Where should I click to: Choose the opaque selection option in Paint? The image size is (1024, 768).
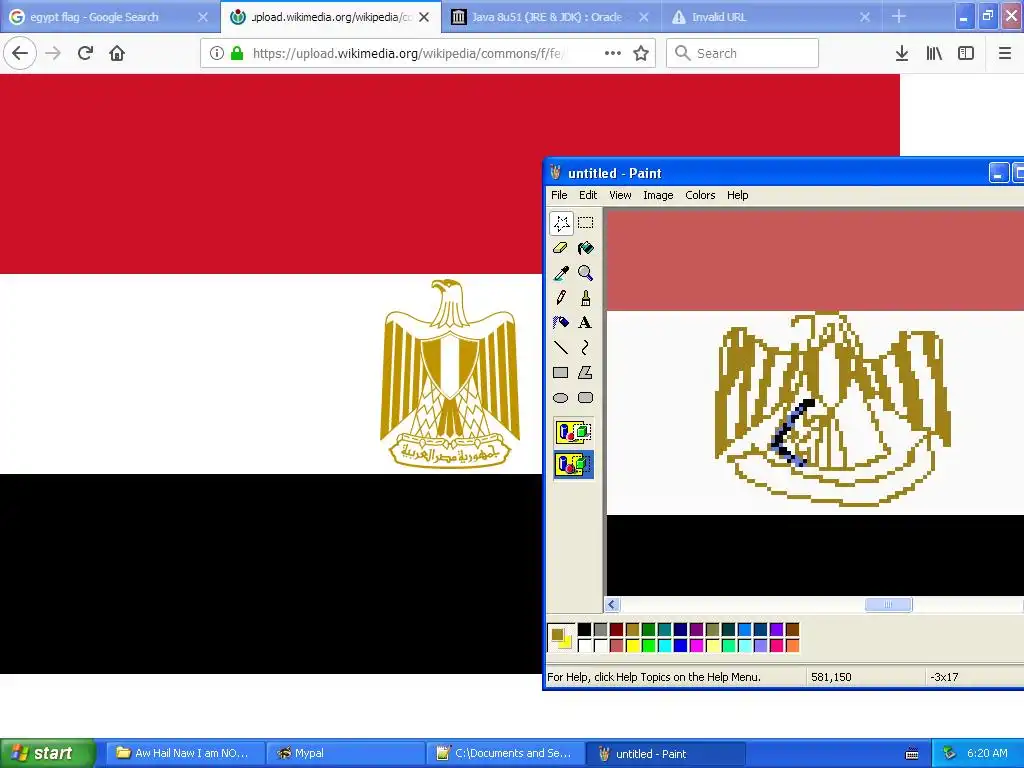pyautogui.click(x=573, y=432)
